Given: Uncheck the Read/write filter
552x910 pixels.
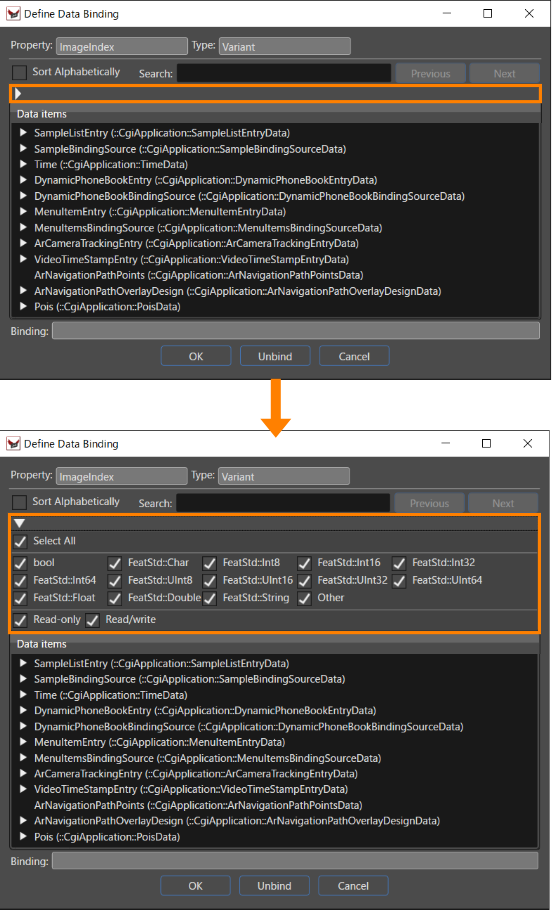Looking at the screenshot, I should (92, 620).
